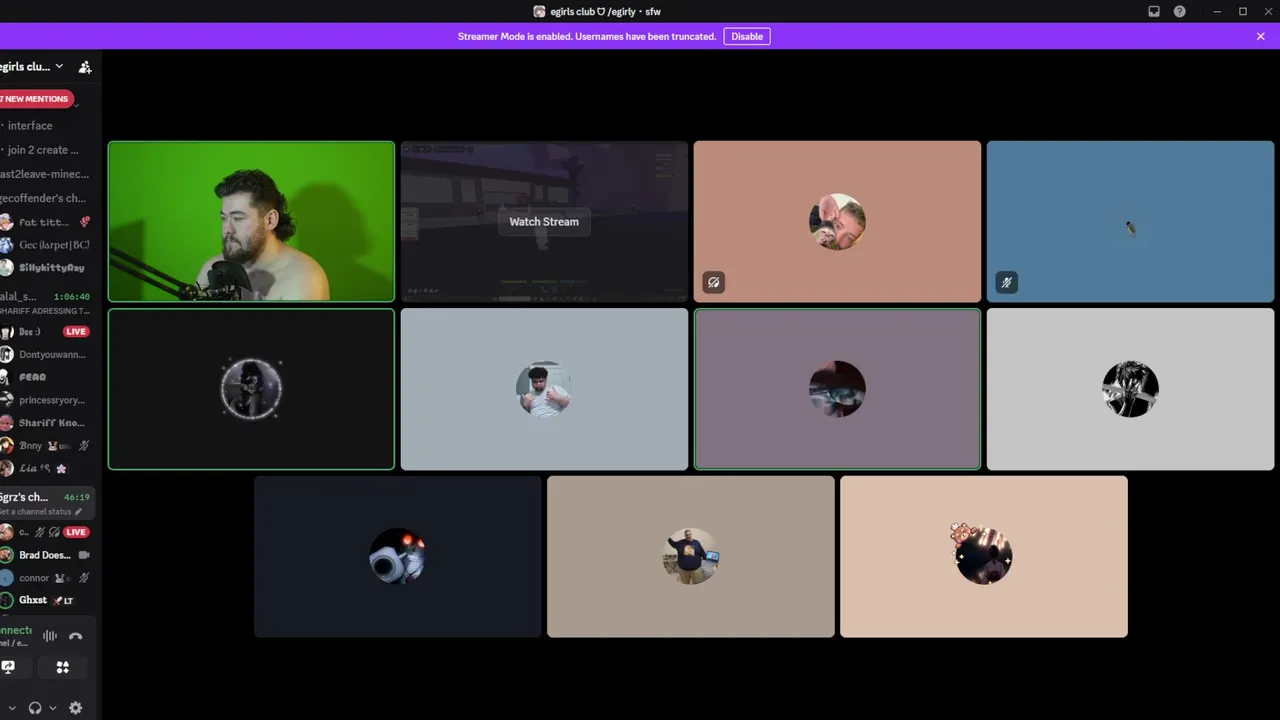Click the share screen button
This screenshot has width=1280, height=720.
8,667
